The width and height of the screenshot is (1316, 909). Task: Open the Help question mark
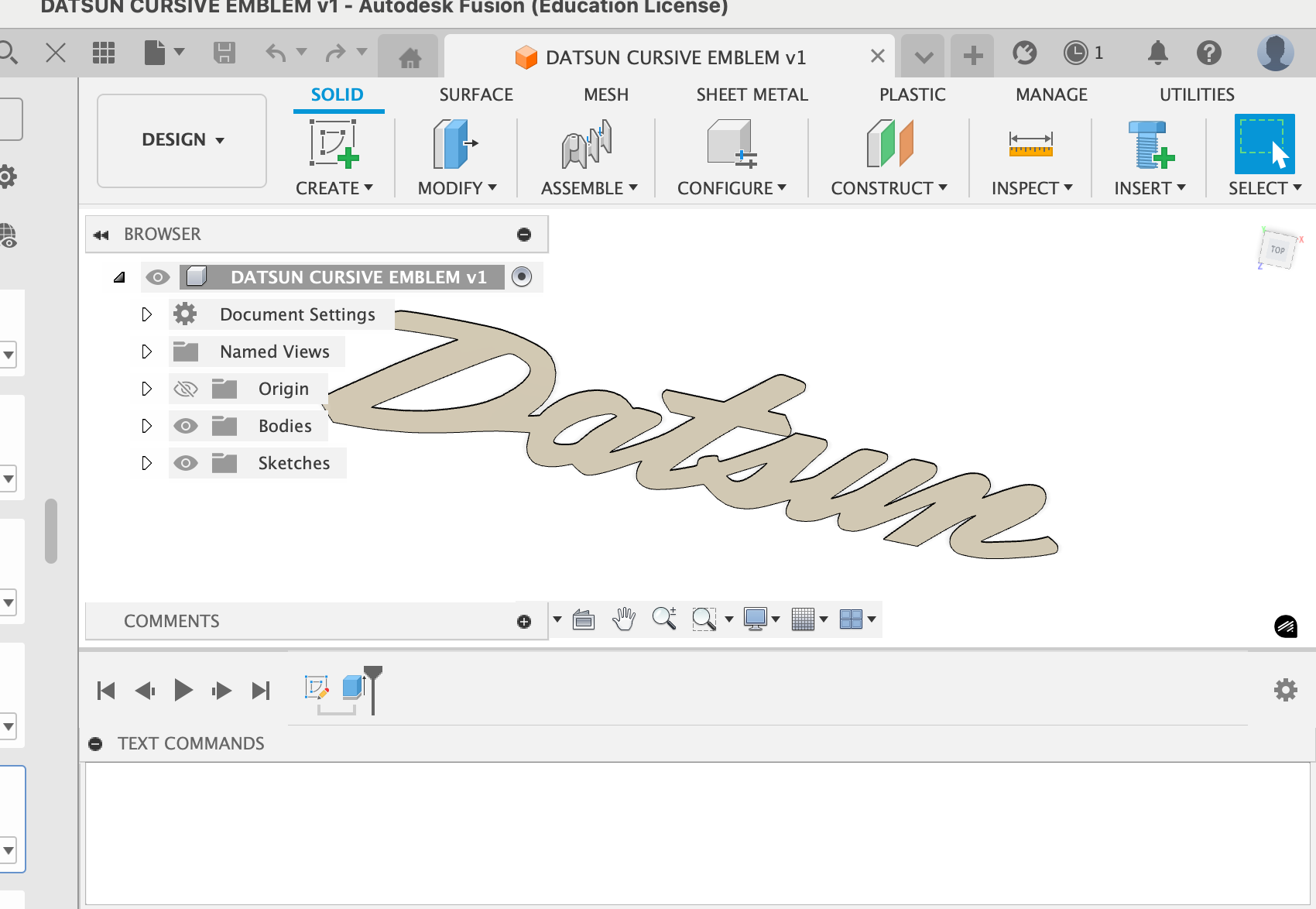(x=1208, y=53)
